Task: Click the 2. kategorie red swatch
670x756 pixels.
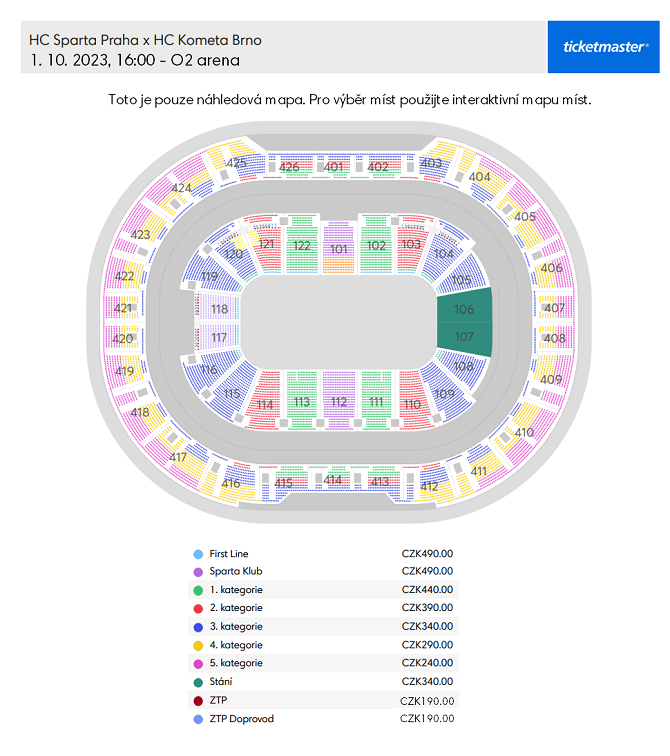Action: pyautogui.click(x=198, y=608)
